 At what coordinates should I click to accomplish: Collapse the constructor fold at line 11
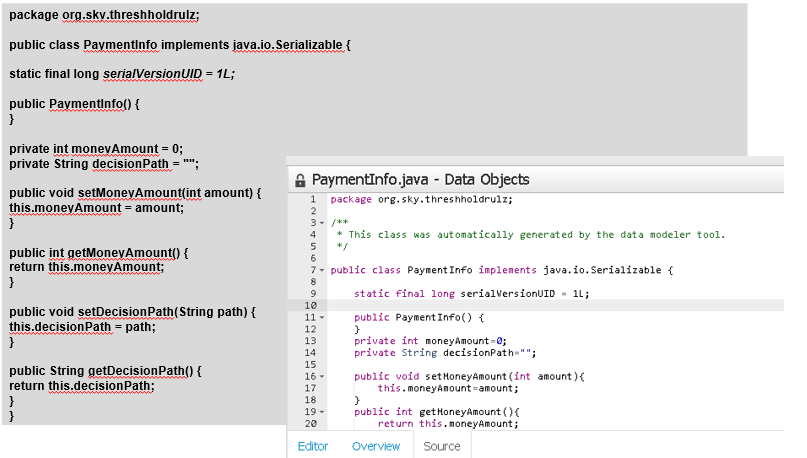[x=322, y=318]
